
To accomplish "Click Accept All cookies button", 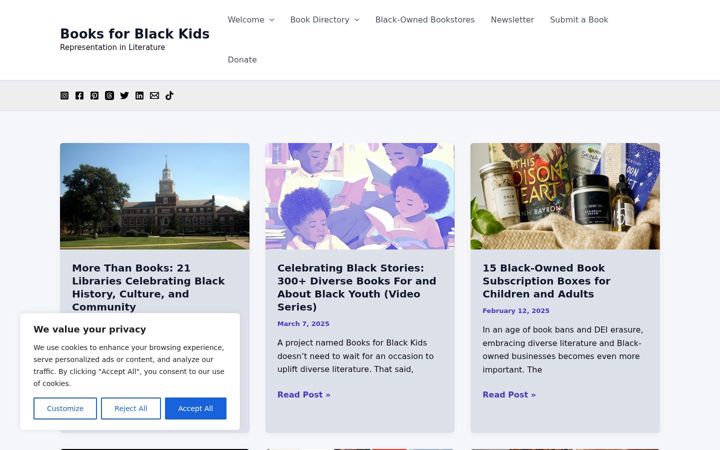I will [196, 408].
